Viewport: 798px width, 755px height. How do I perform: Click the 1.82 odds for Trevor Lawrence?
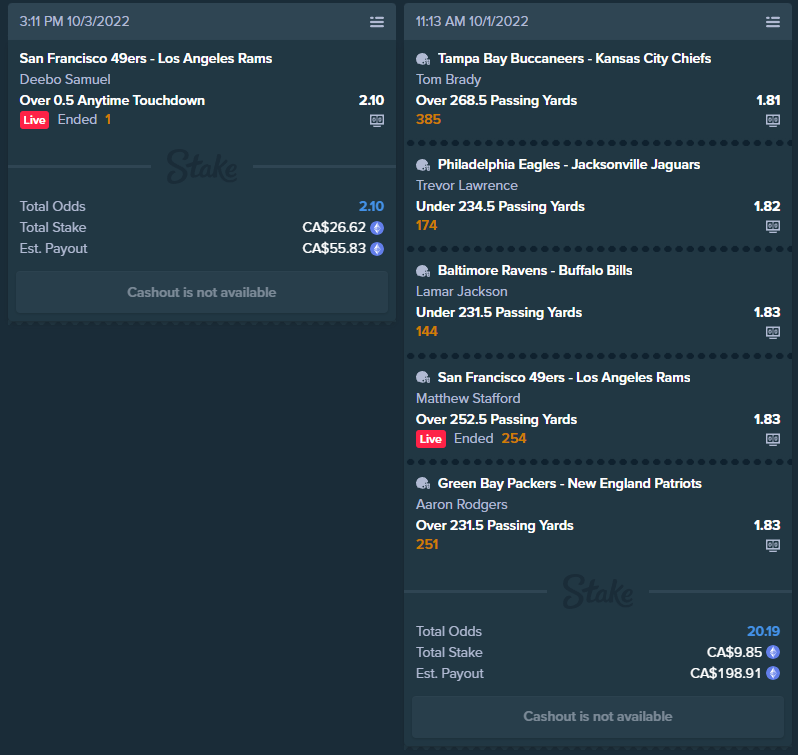tap(767, 206)
